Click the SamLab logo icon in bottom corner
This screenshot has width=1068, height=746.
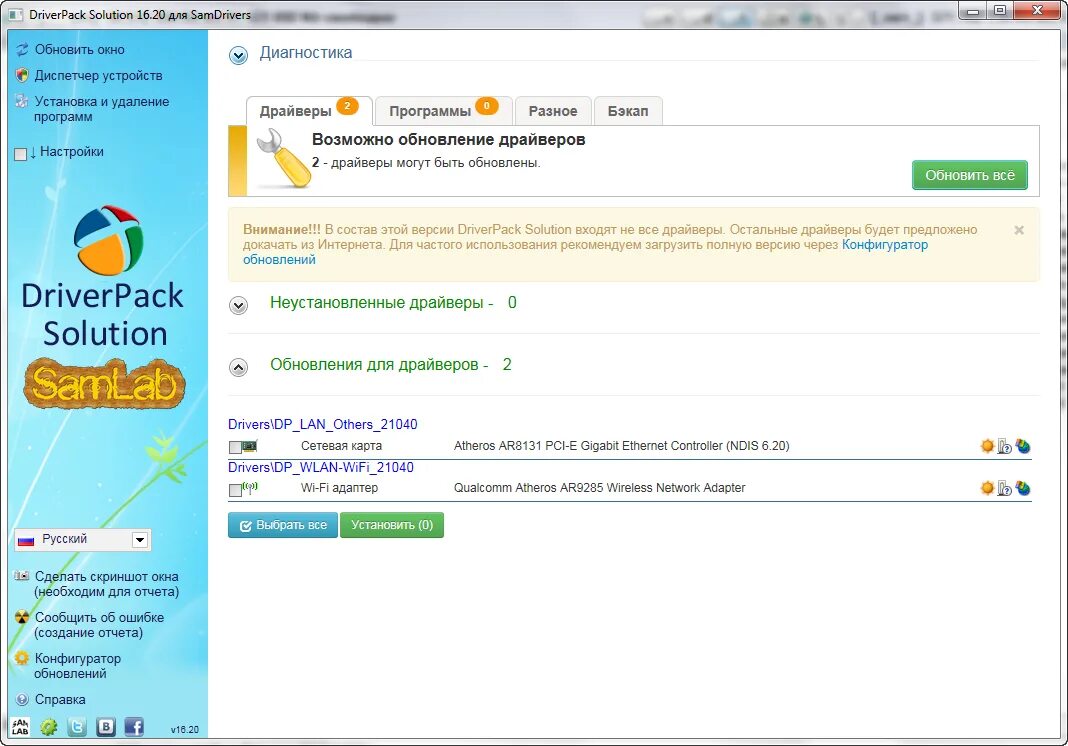(20, 727)
